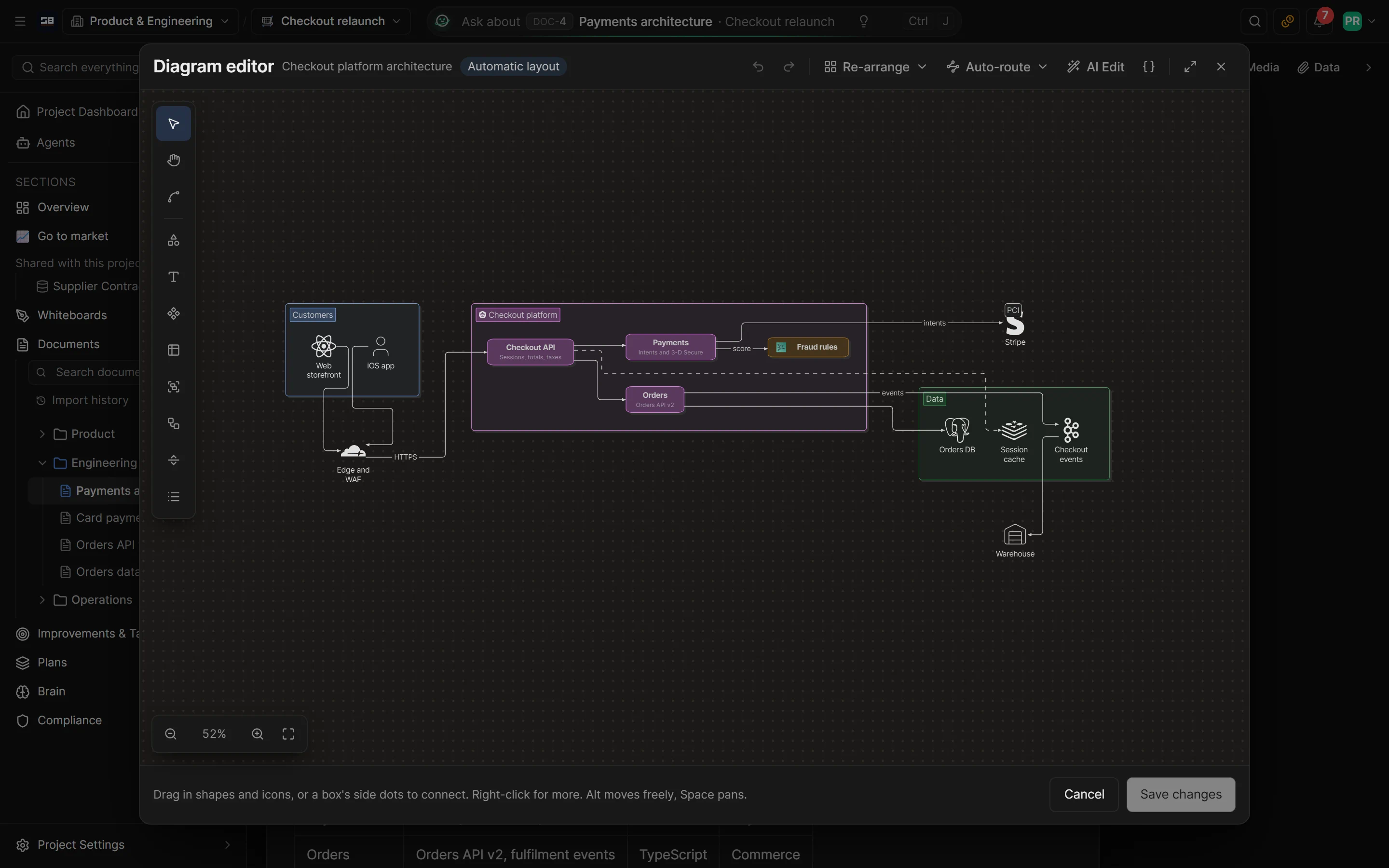
Task: Open the shapes tool
Action: coord(173,240)
